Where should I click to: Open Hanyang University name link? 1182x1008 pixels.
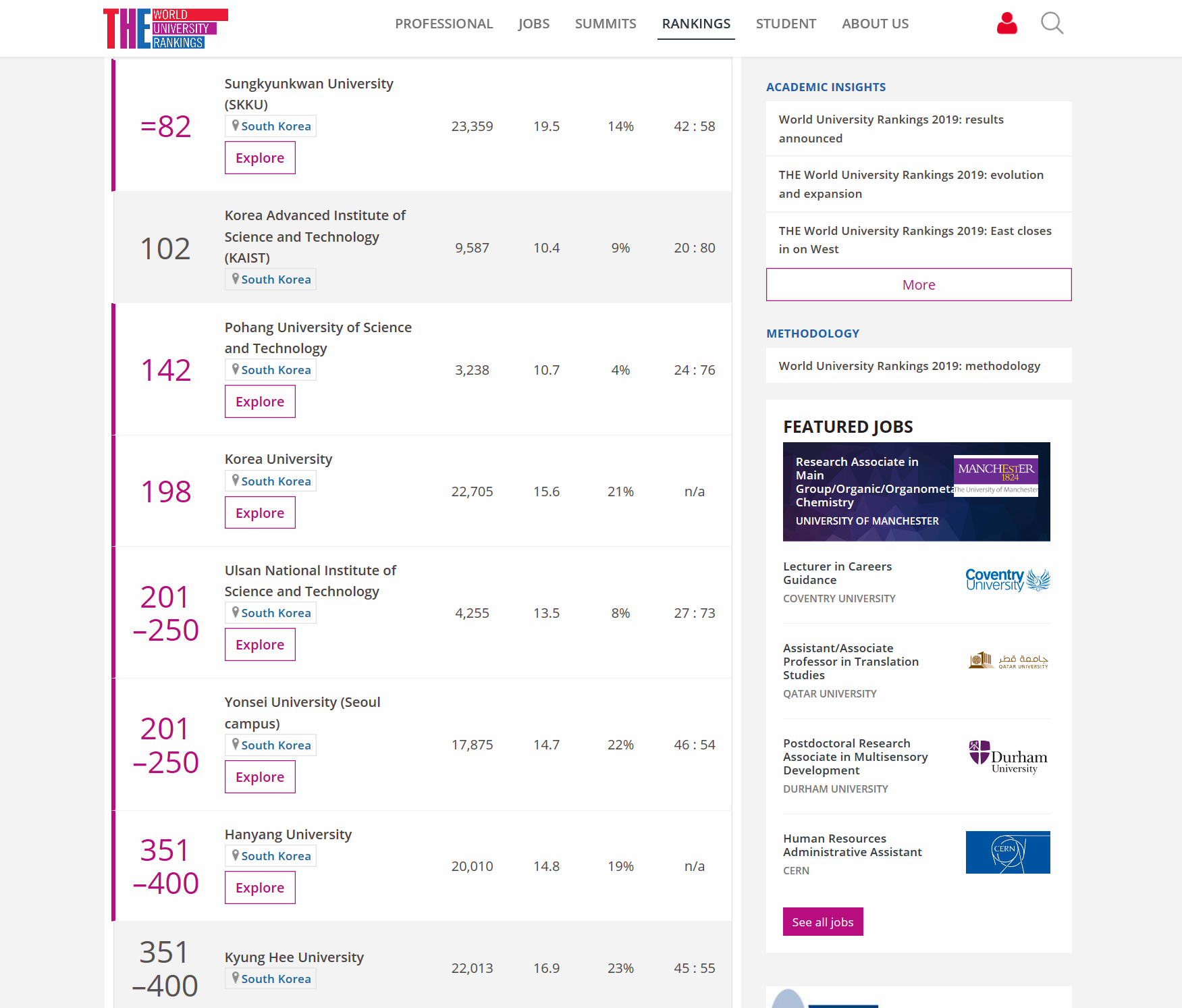pyautogui.click(x=288, y=834)
